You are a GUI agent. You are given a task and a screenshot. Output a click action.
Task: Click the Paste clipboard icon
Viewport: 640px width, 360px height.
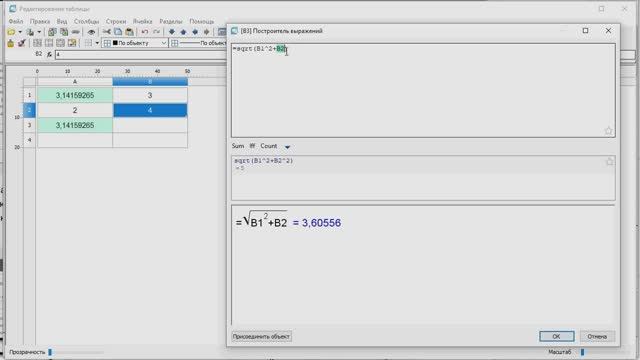click(129, 32)
